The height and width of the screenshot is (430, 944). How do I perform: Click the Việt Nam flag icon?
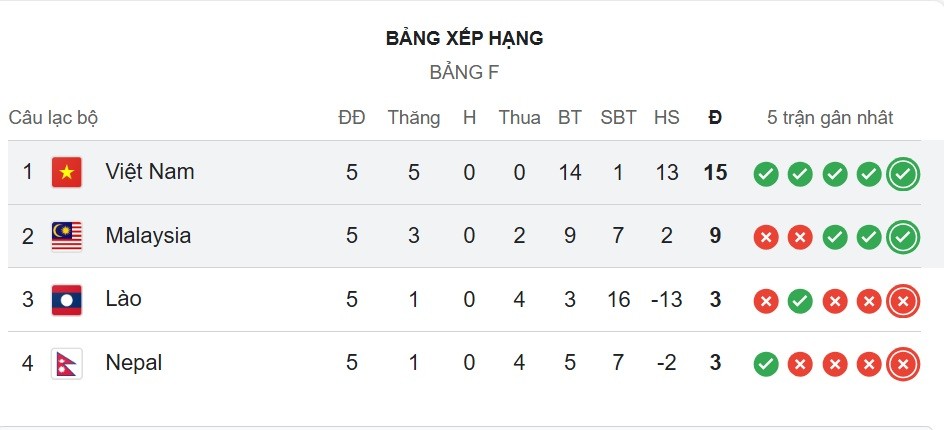tap(67, 172)
